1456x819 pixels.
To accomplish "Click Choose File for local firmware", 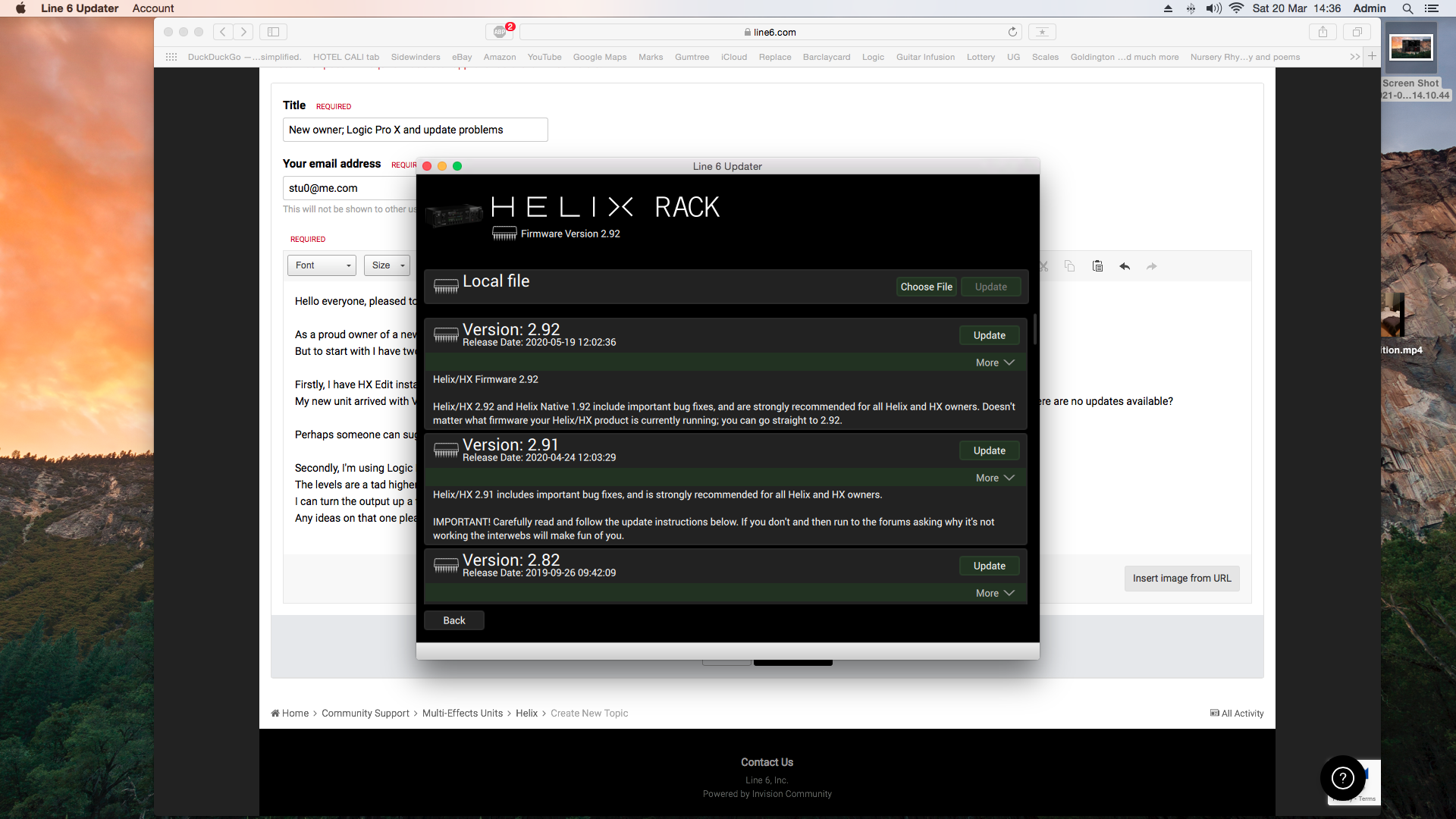I will click(926, 287).
